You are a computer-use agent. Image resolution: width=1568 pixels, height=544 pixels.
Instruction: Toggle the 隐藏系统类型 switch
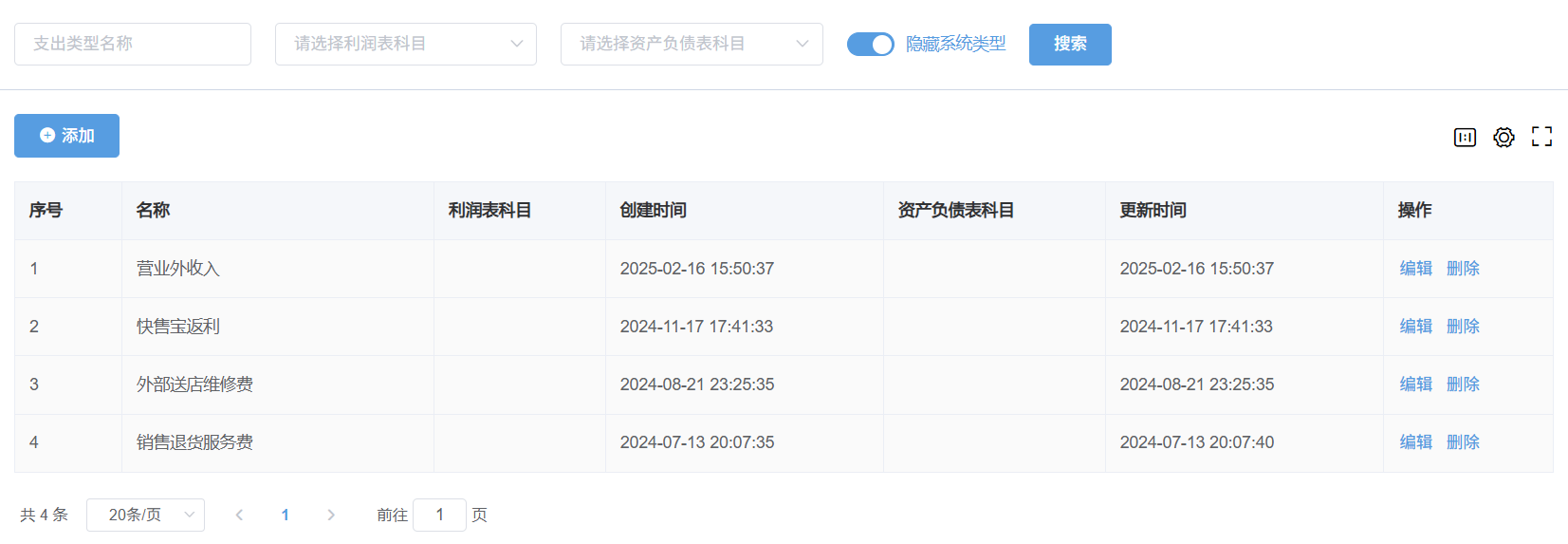870,45
